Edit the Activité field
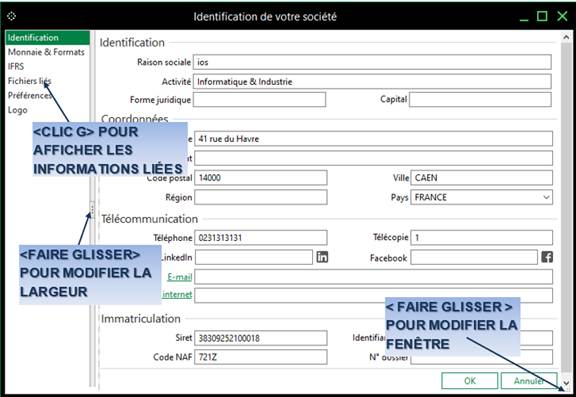The width and height of the screenshot is (576, 397). 372,82
